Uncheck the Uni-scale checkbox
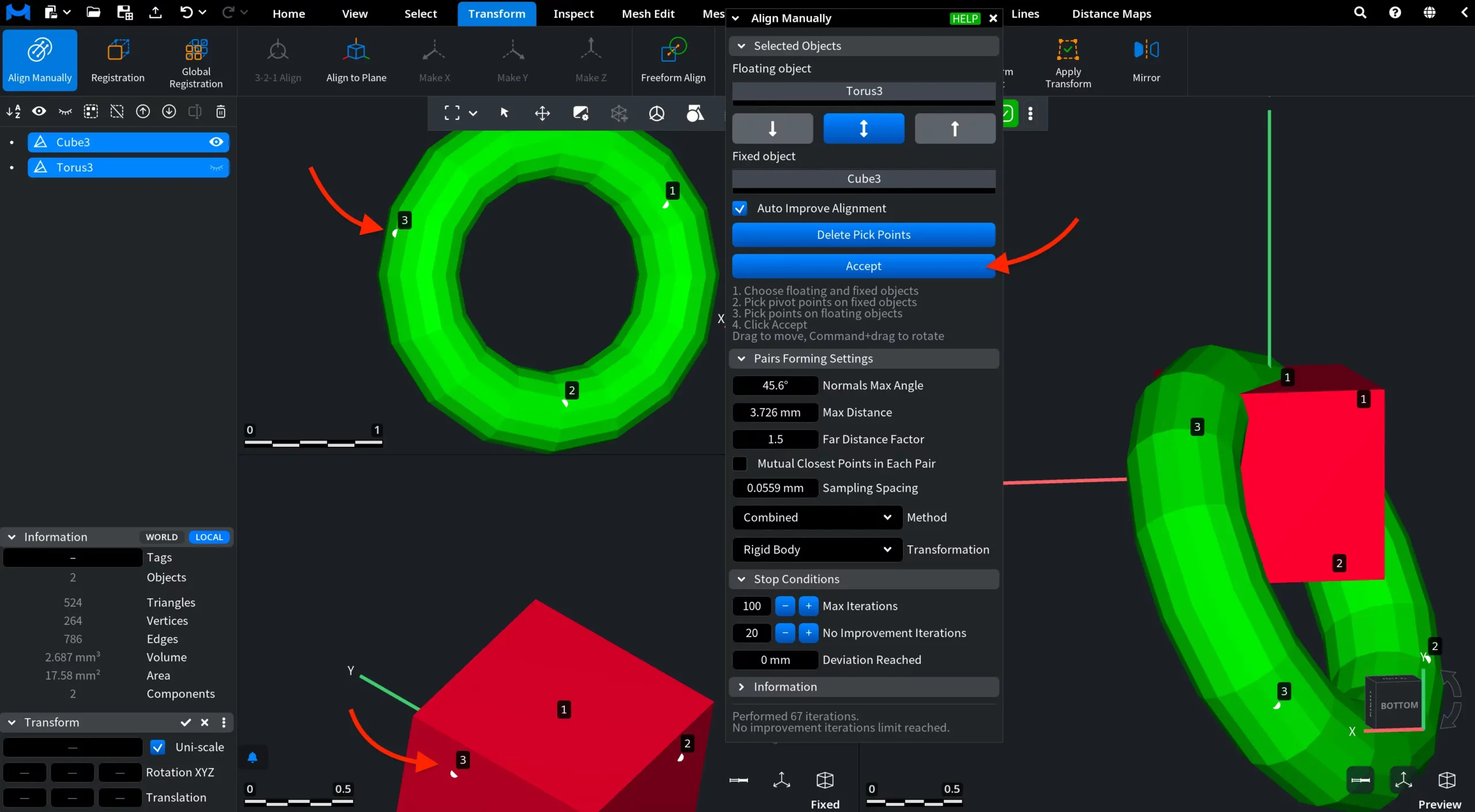 [x=157, y=748]
